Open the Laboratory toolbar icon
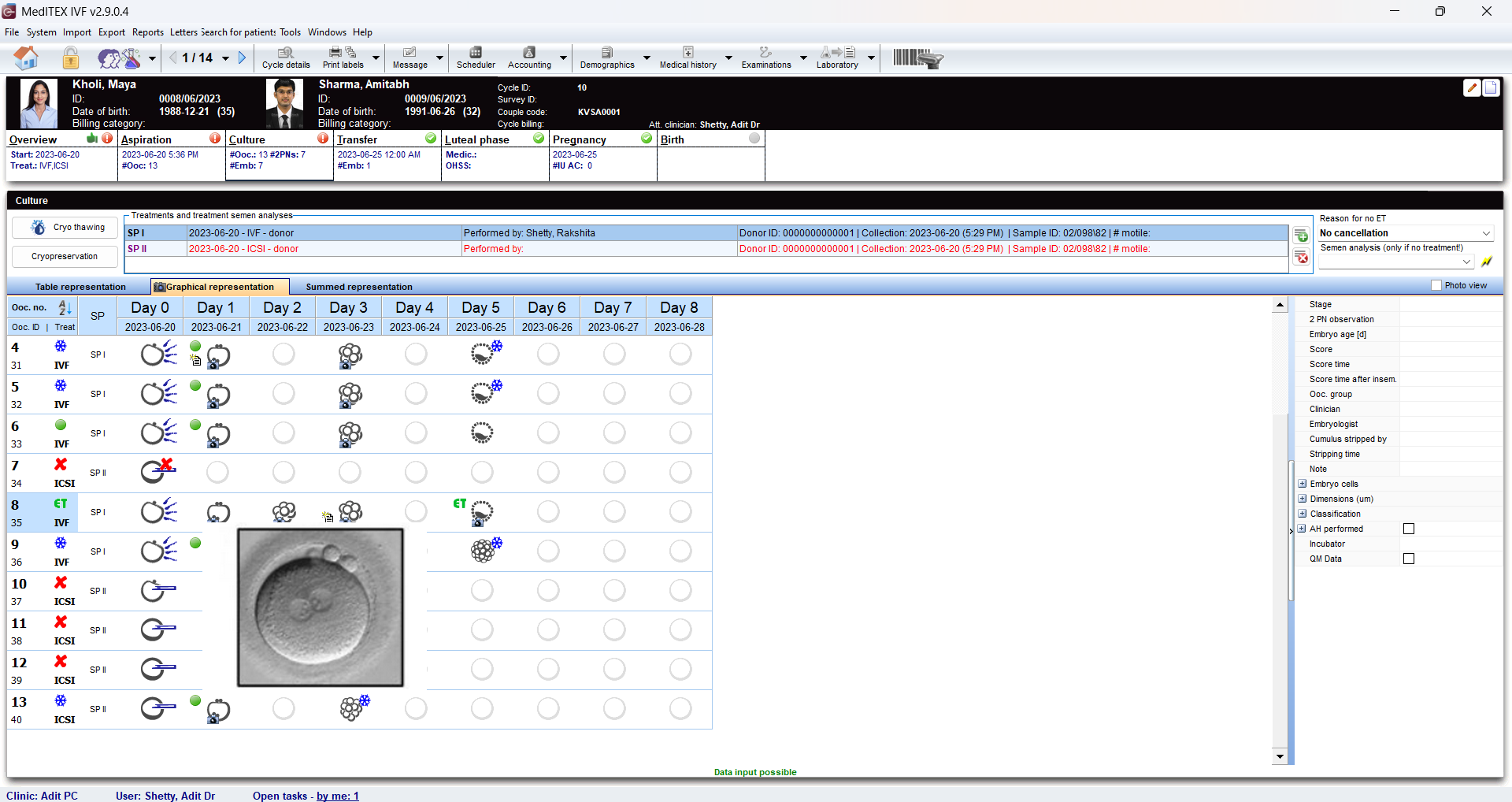The height and width of the screenshot is (802, 1512). (x=837, y=58)
